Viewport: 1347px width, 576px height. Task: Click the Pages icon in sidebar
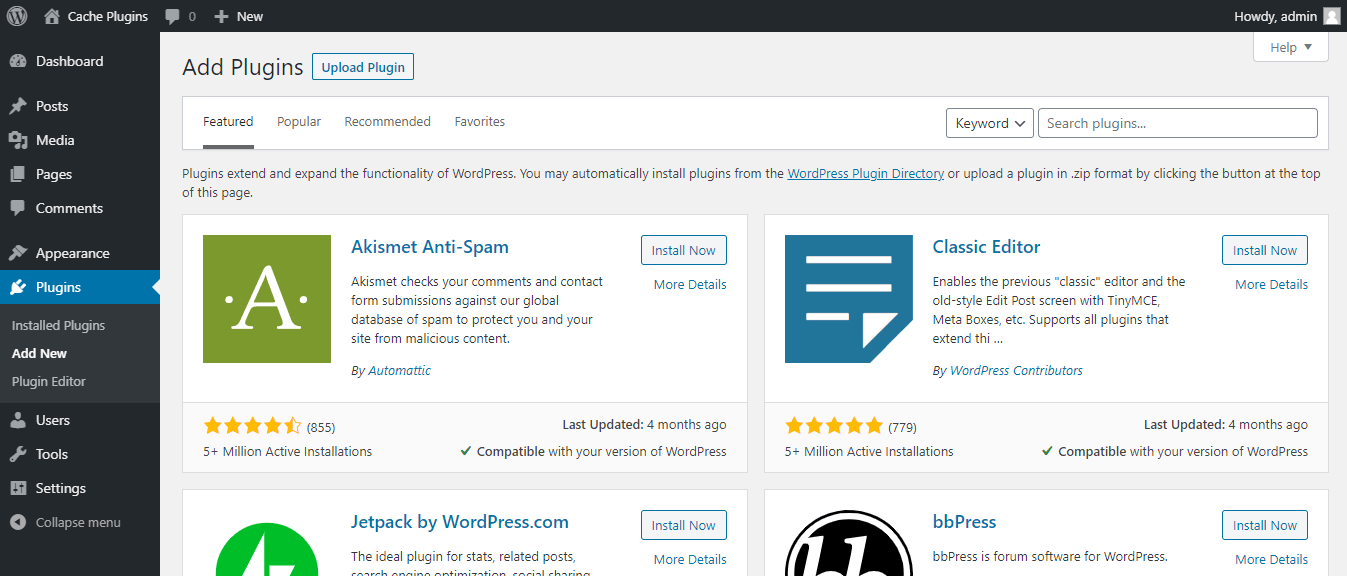tap(18, 174)
